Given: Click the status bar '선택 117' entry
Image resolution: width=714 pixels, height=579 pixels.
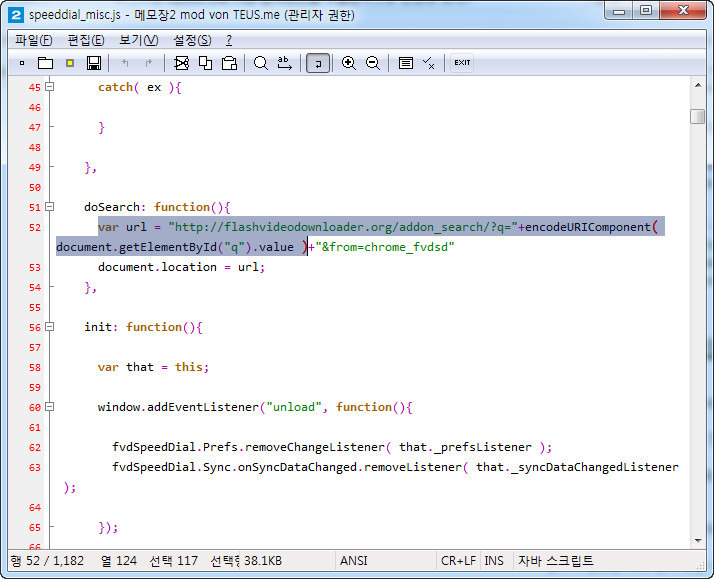Looking at the screenshot, I should (173, 560).
